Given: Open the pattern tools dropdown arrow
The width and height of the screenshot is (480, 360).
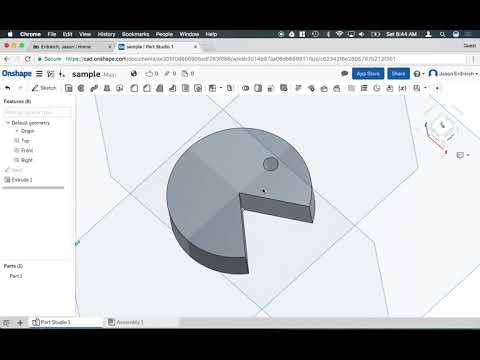Looking at the screenshot, I should pyautogui.click(x=221, y=88).
